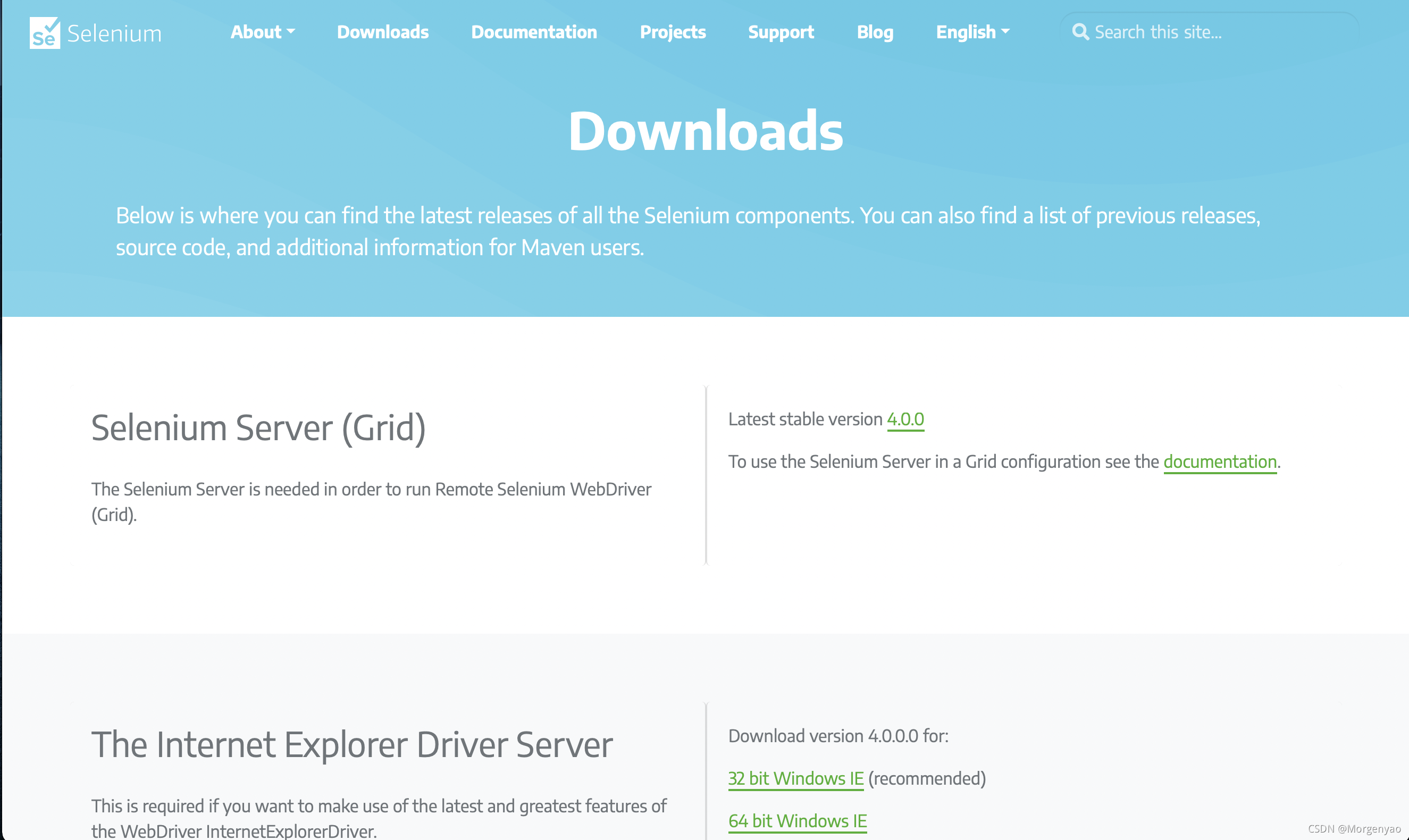Go to Documentation in navbar

tap(534, 32)
